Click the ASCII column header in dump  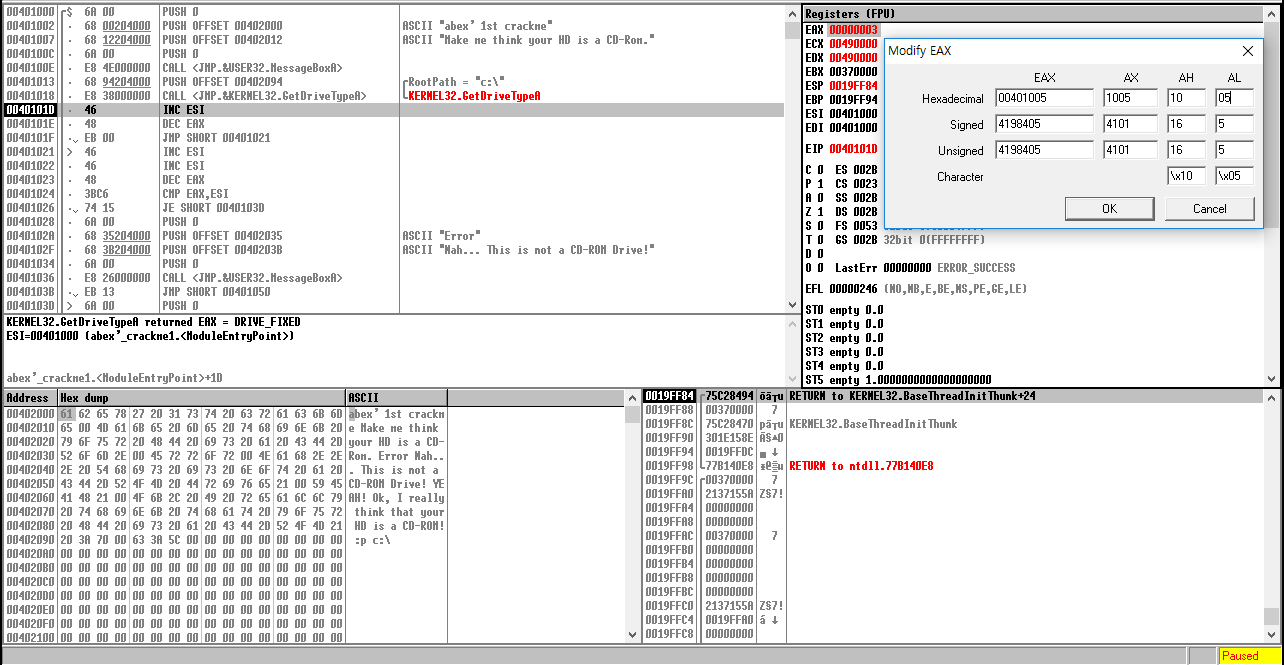click(x=397, y=398)
